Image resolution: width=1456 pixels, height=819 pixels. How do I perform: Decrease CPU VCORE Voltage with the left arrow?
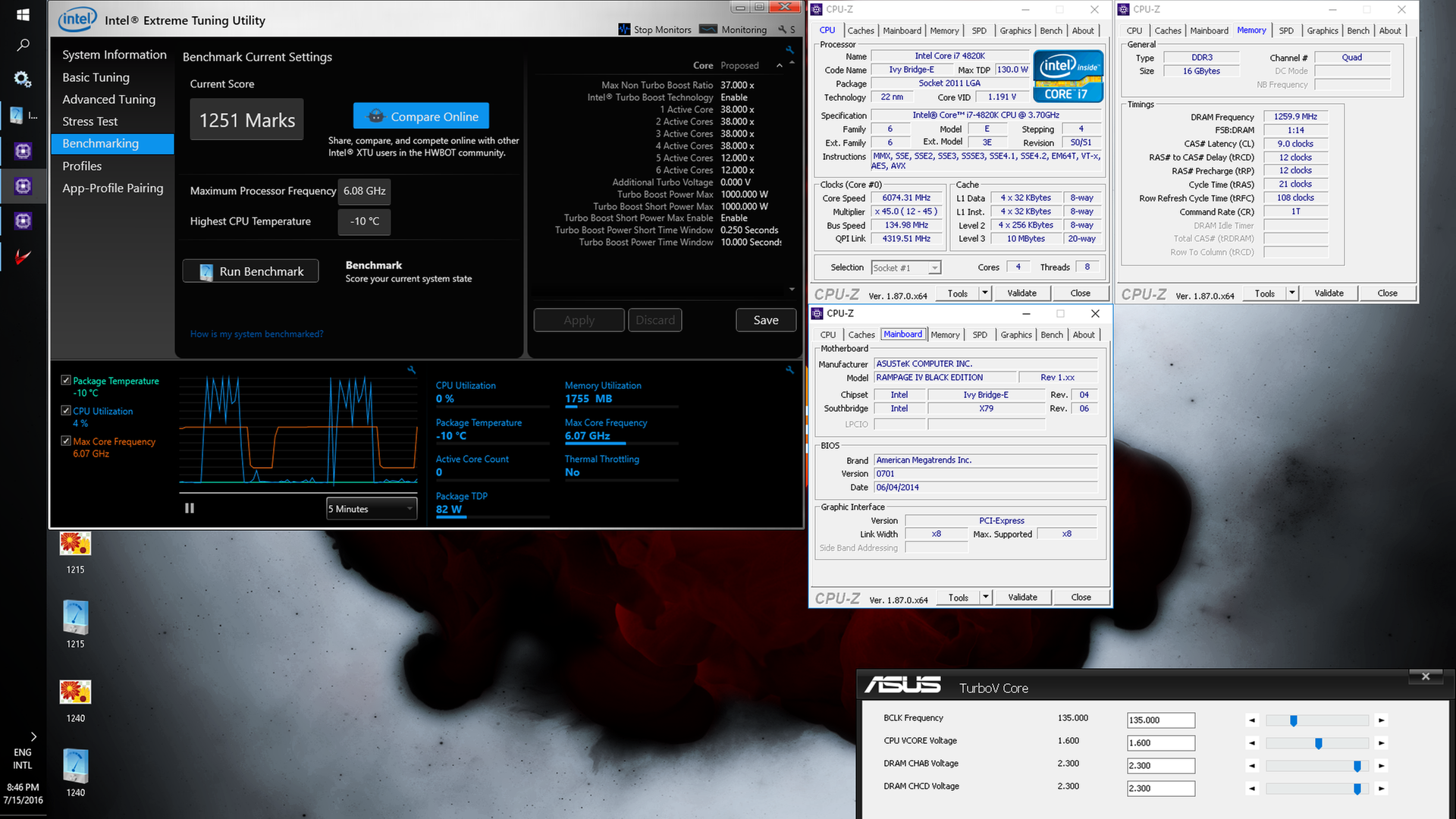(x=1252, y=743)
